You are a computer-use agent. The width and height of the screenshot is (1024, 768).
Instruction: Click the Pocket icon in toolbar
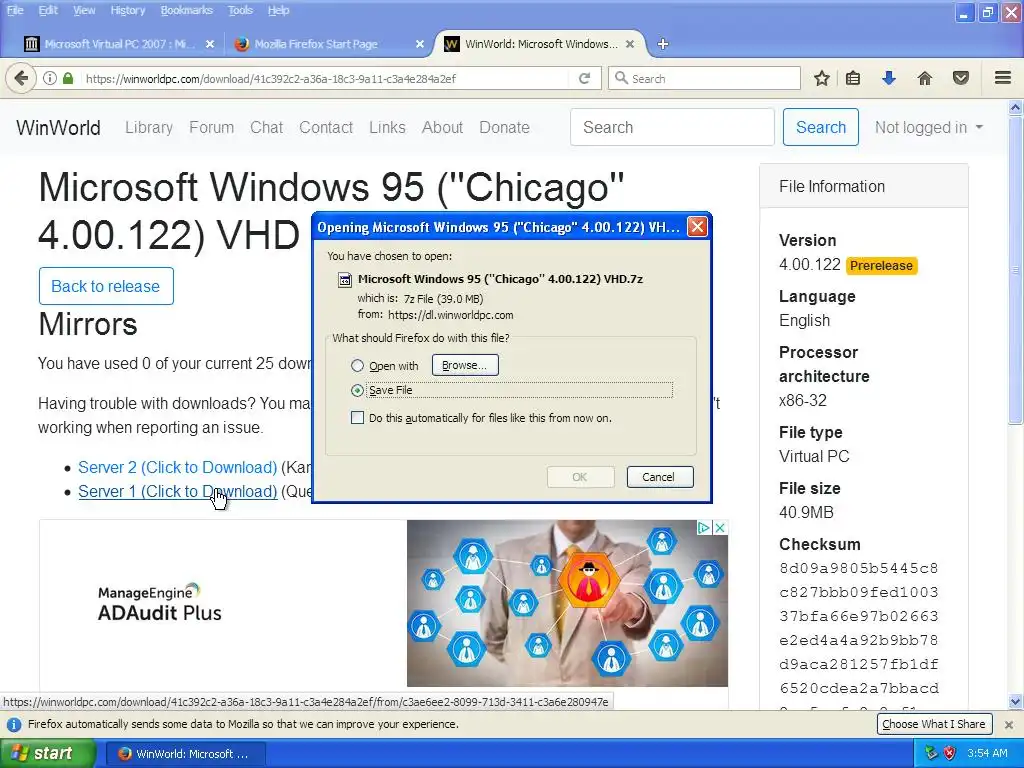coord(961,78)
